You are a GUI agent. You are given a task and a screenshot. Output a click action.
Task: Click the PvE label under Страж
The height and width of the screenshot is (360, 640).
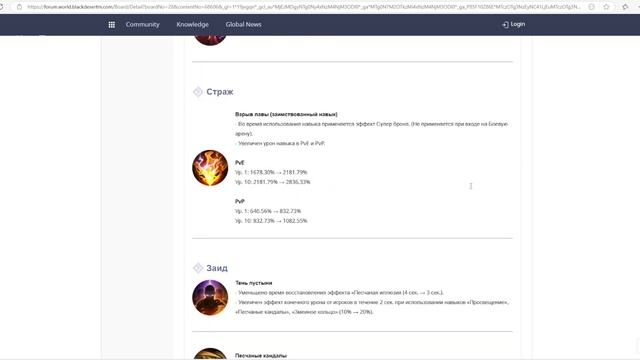point(240,162)
